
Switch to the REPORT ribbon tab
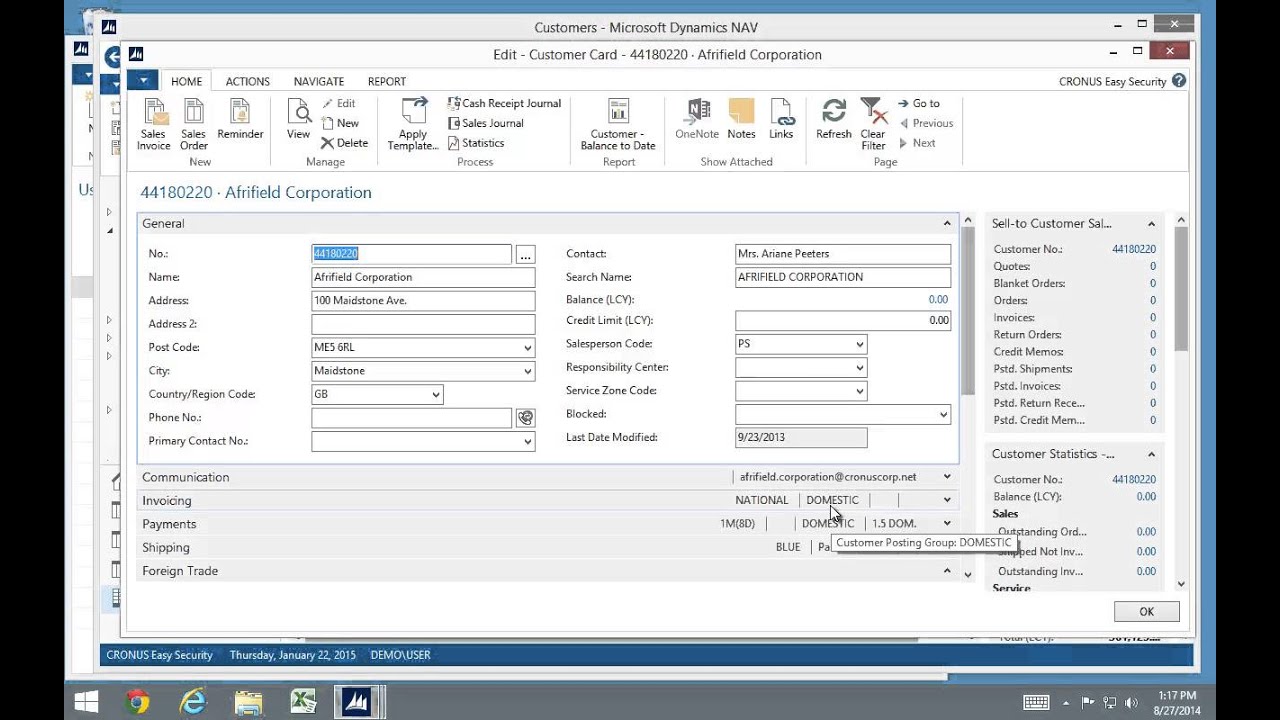(x=386, y=81)
